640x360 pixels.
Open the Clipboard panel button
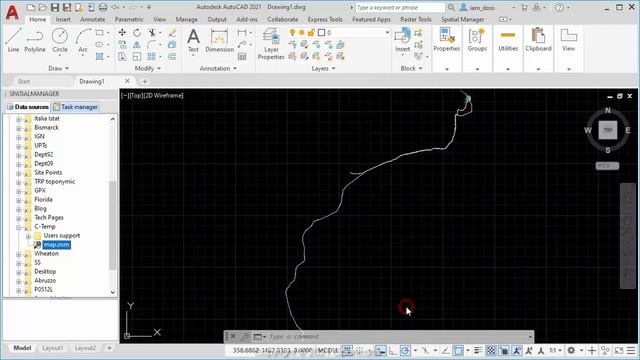coord(538,41)
